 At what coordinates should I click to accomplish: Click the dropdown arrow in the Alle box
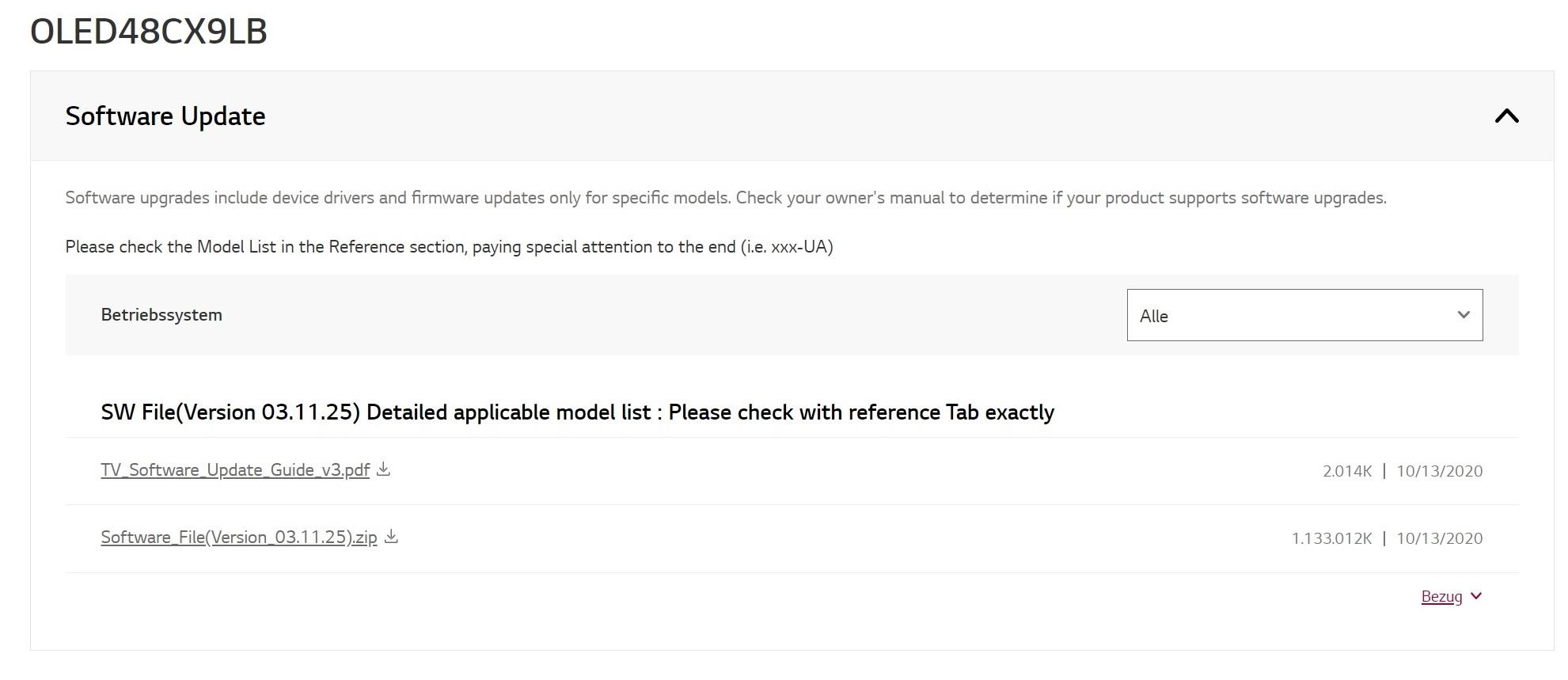1464,315
